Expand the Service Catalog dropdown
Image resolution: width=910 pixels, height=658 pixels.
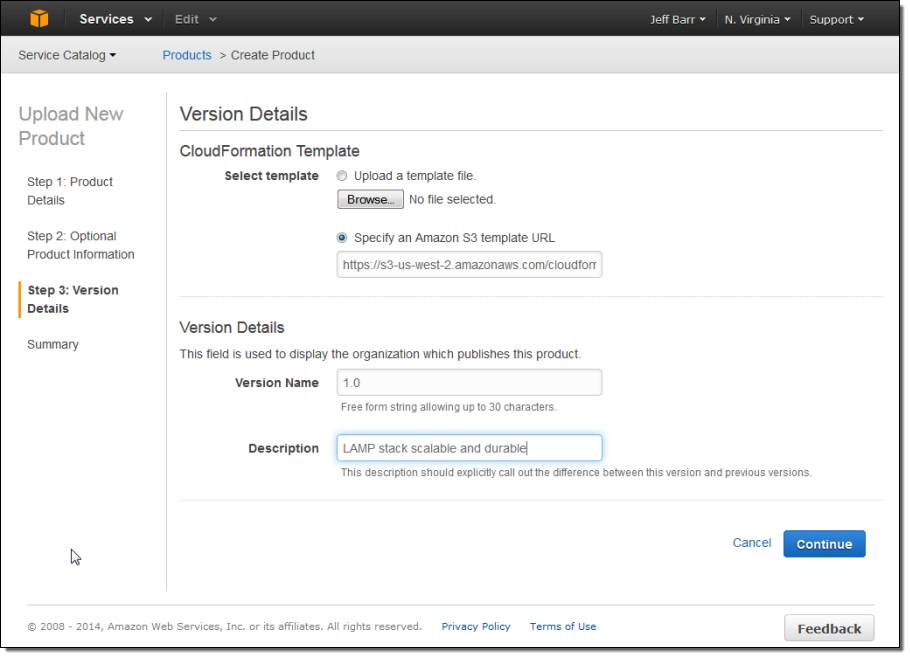(x=67, y=55)
